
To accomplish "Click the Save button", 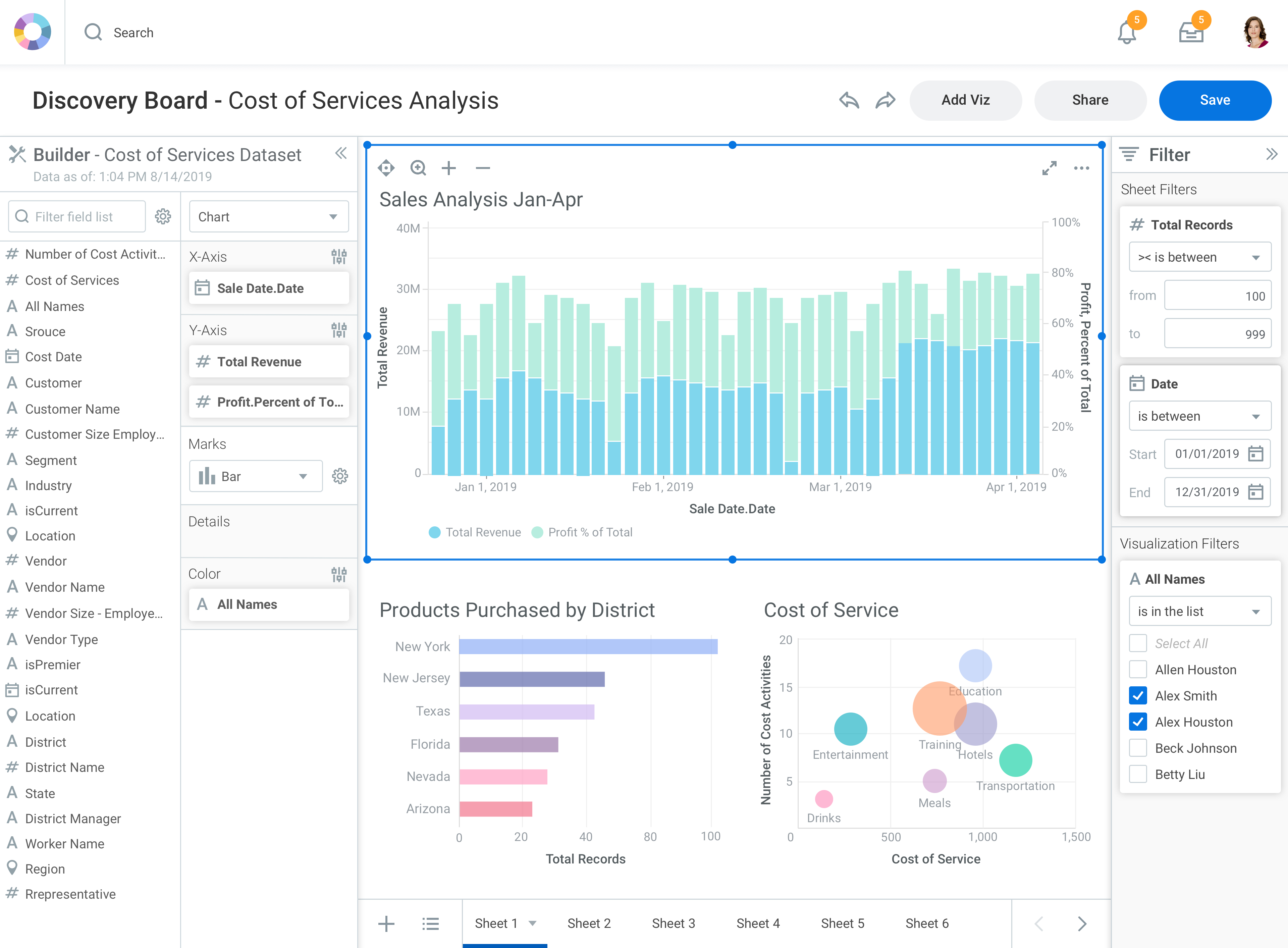I will [x=1215, y=100].
